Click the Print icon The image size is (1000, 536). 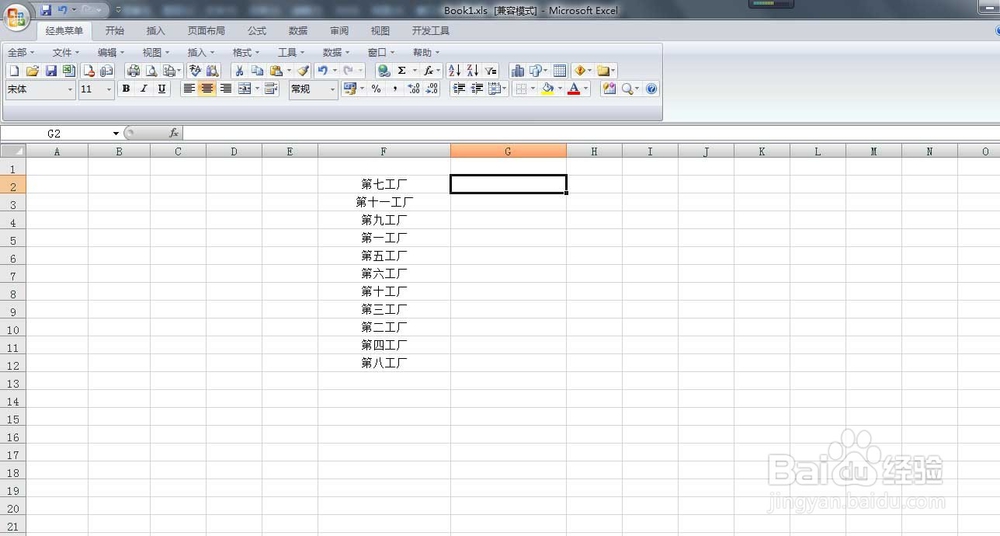[x=133, y=71]
